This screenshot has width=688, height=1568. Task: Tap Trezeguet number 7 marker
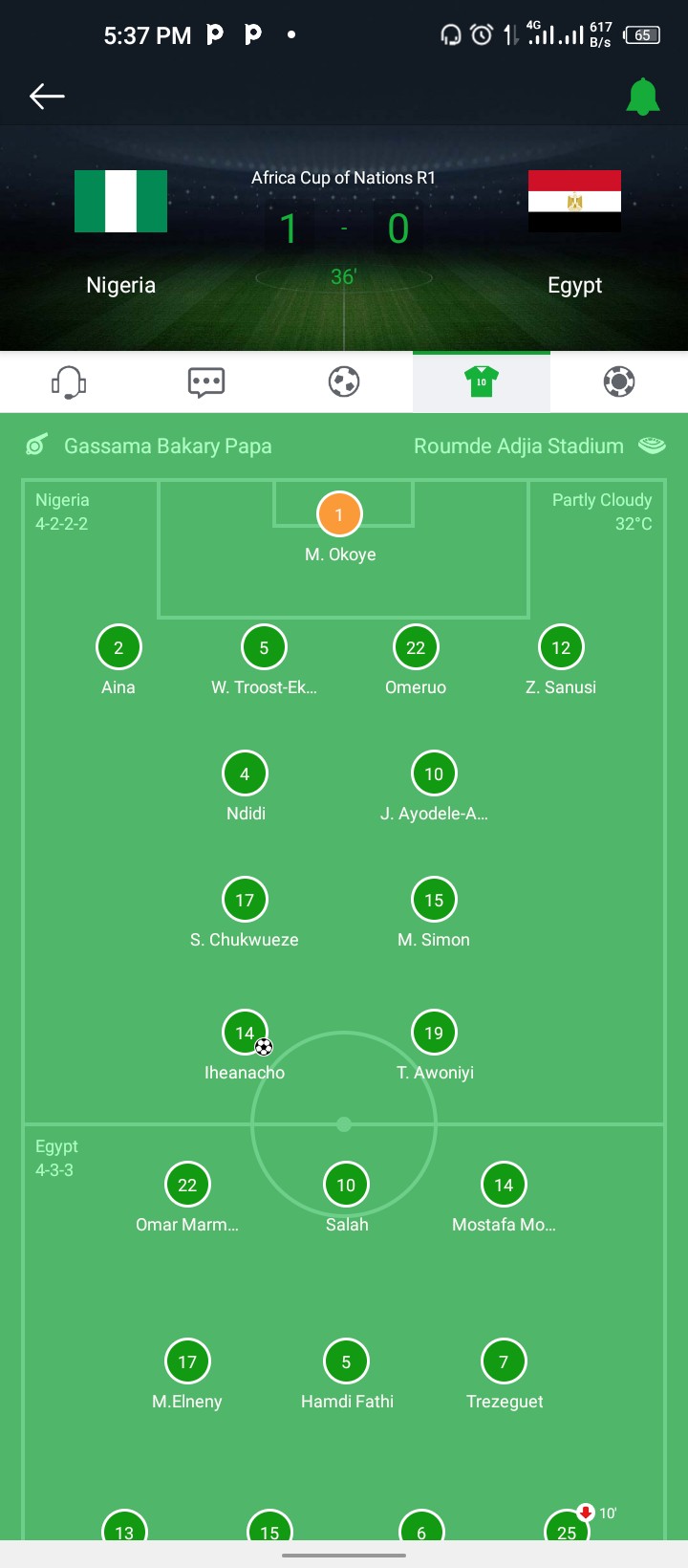(504, 1361)
